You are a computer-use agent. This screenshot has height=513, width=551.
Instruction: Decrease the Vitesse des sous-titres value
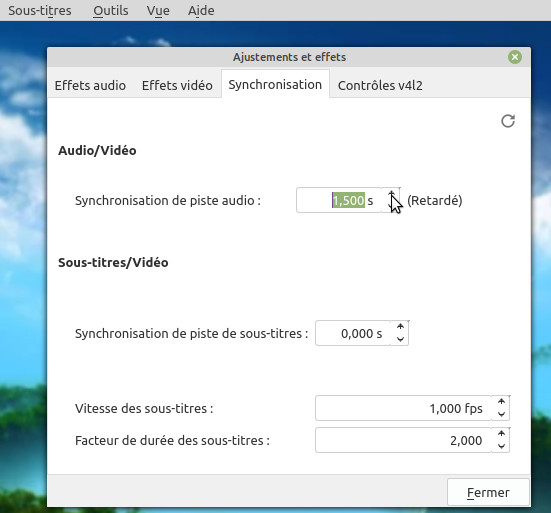tap(501, 414)
